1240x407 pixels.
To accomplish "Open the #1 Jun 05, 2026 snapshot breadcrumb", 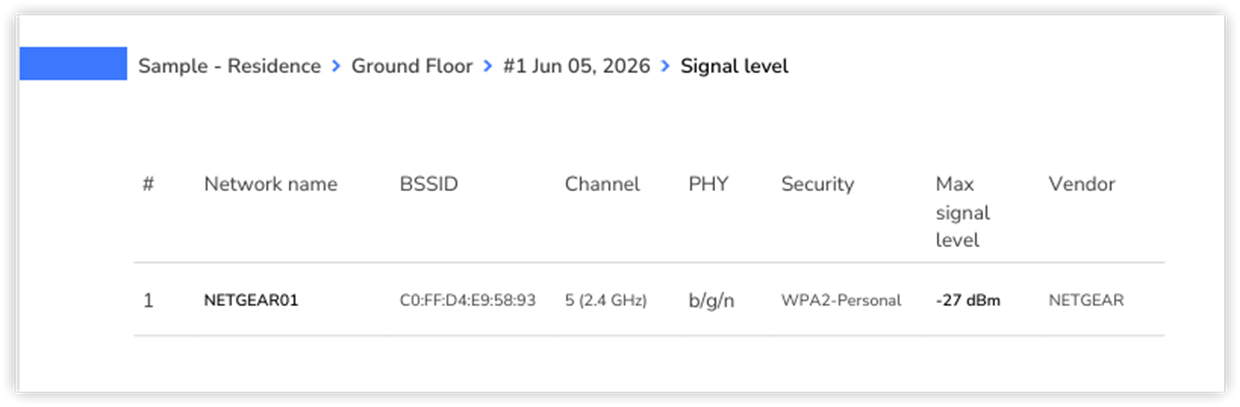I will tap(576, 66).
